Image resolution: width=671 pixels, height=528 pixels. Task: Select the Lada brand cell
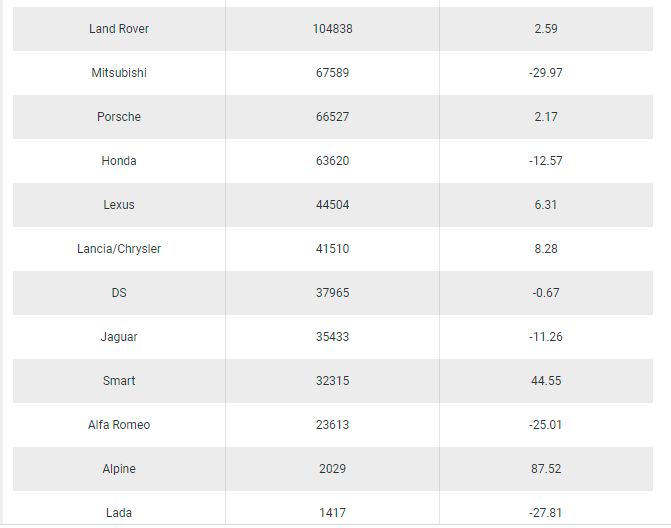119,513
